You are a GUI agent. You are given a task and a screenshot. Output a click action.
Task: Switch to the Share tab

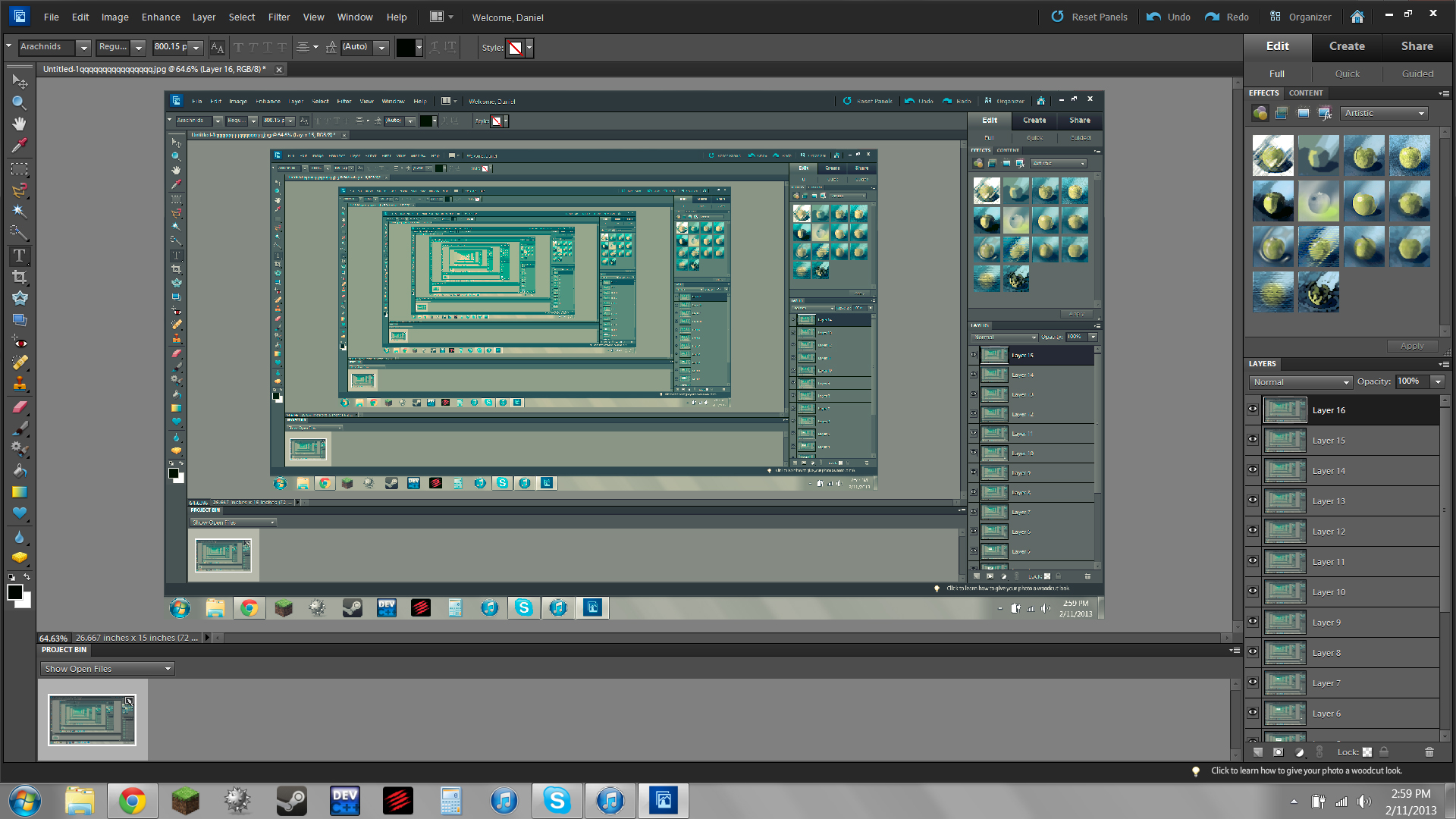[1417, 46]
